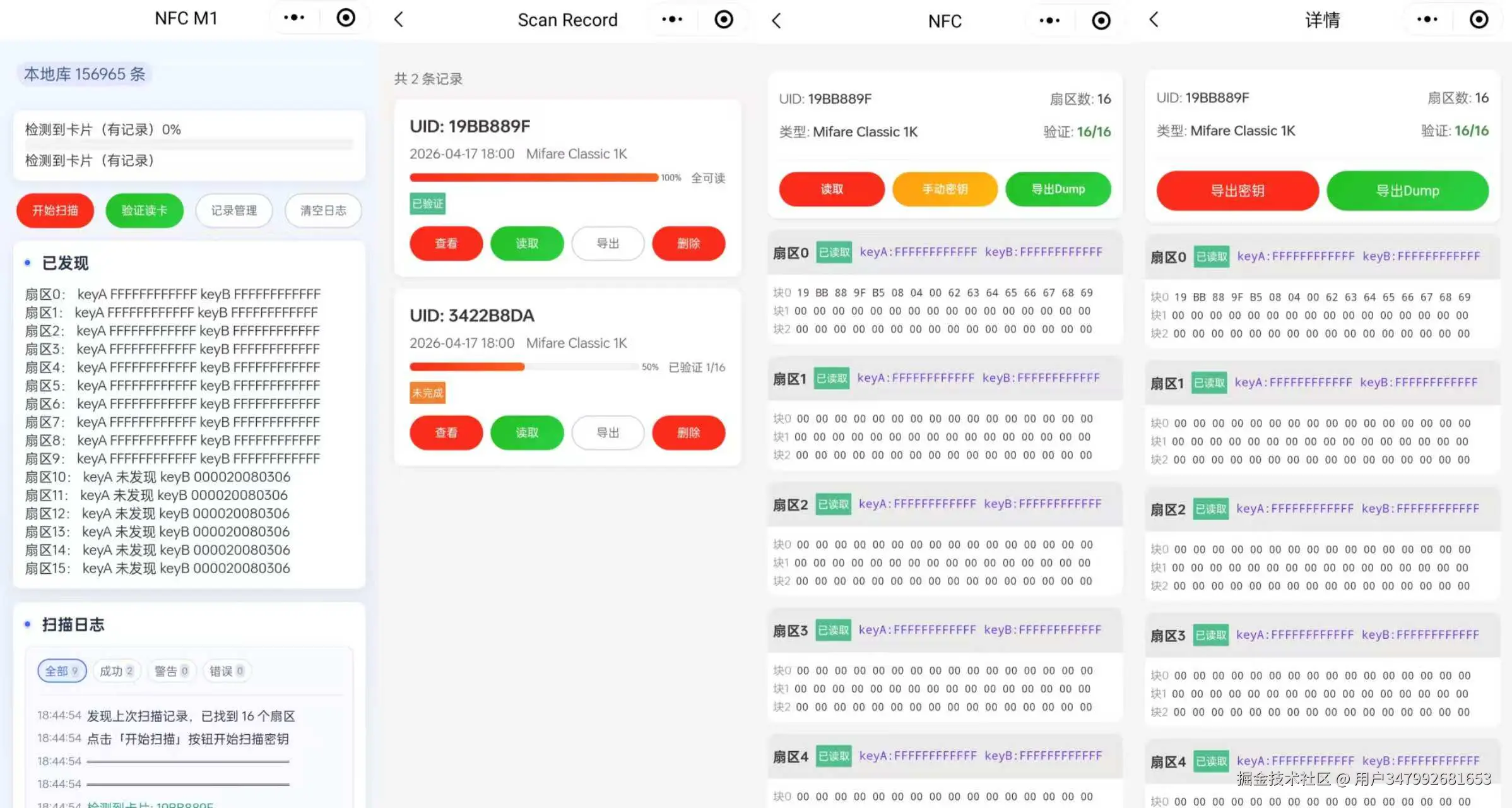The width and height of the screenshot is (1512, 808).
Task: Start scanning with 开始扫描 button
Action: coord(56,210)
